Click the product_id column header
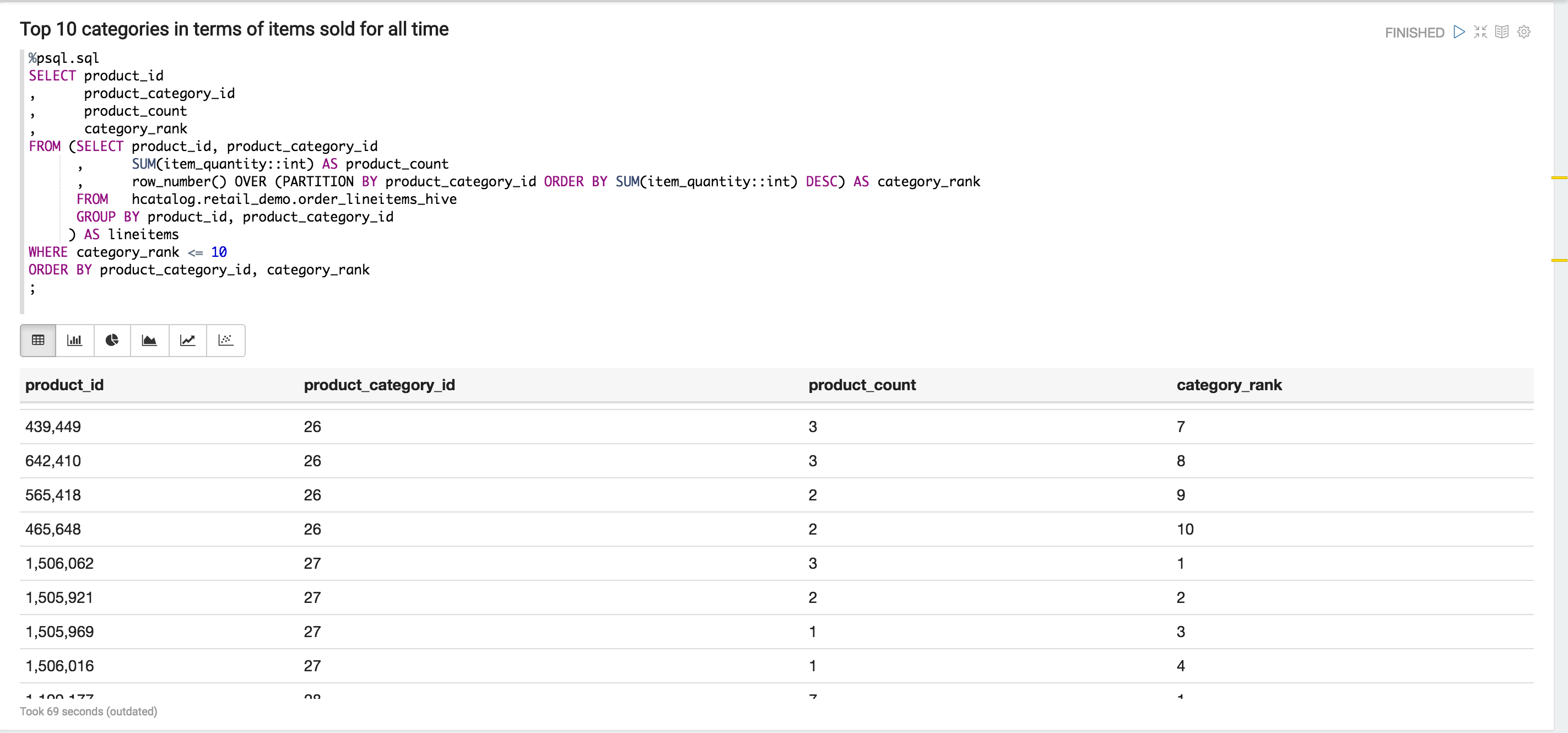The height and width of the screenshot is (733, 1568). coord(64,385)
